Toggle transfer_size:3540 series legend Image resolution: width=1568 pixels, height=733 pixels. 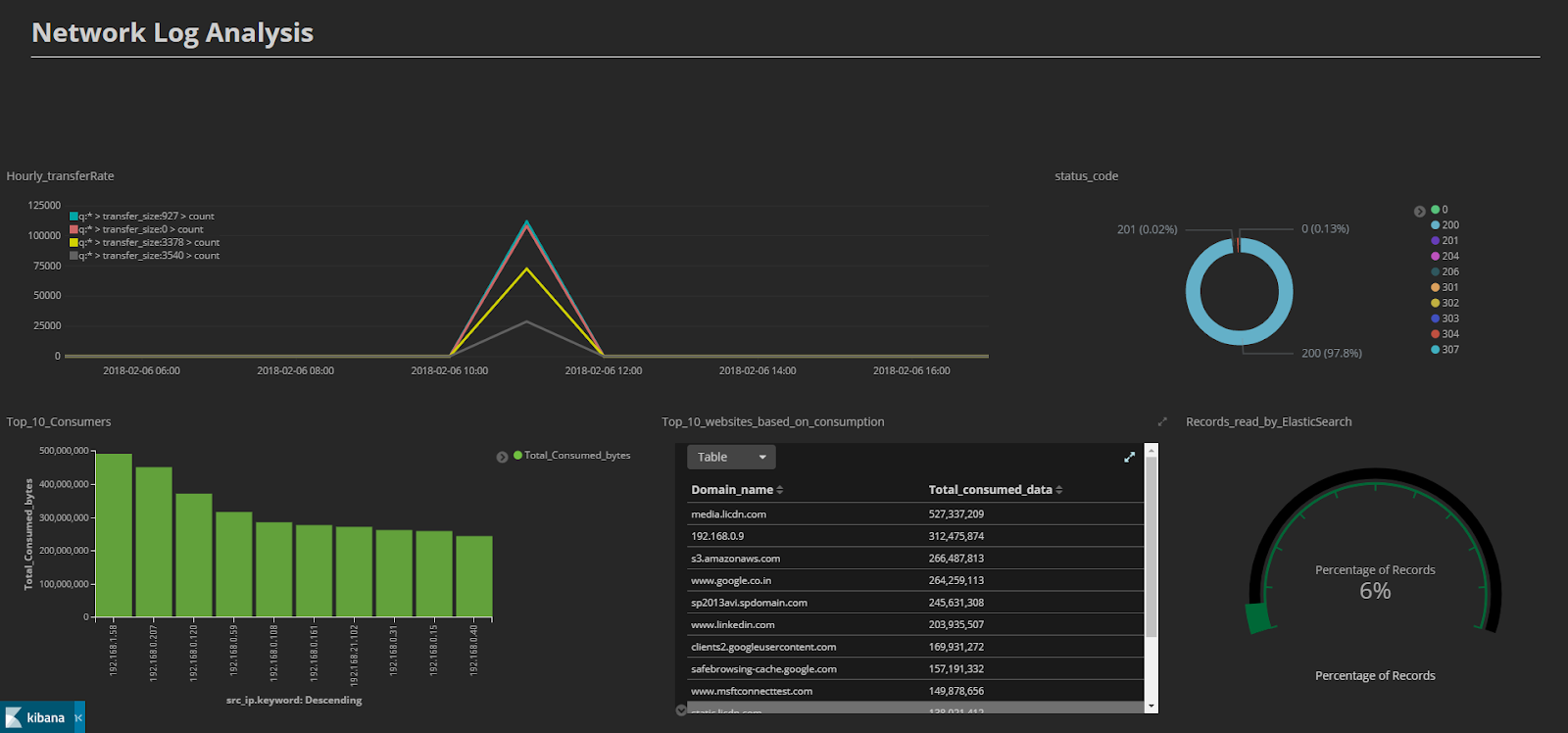tap(145, 256)
